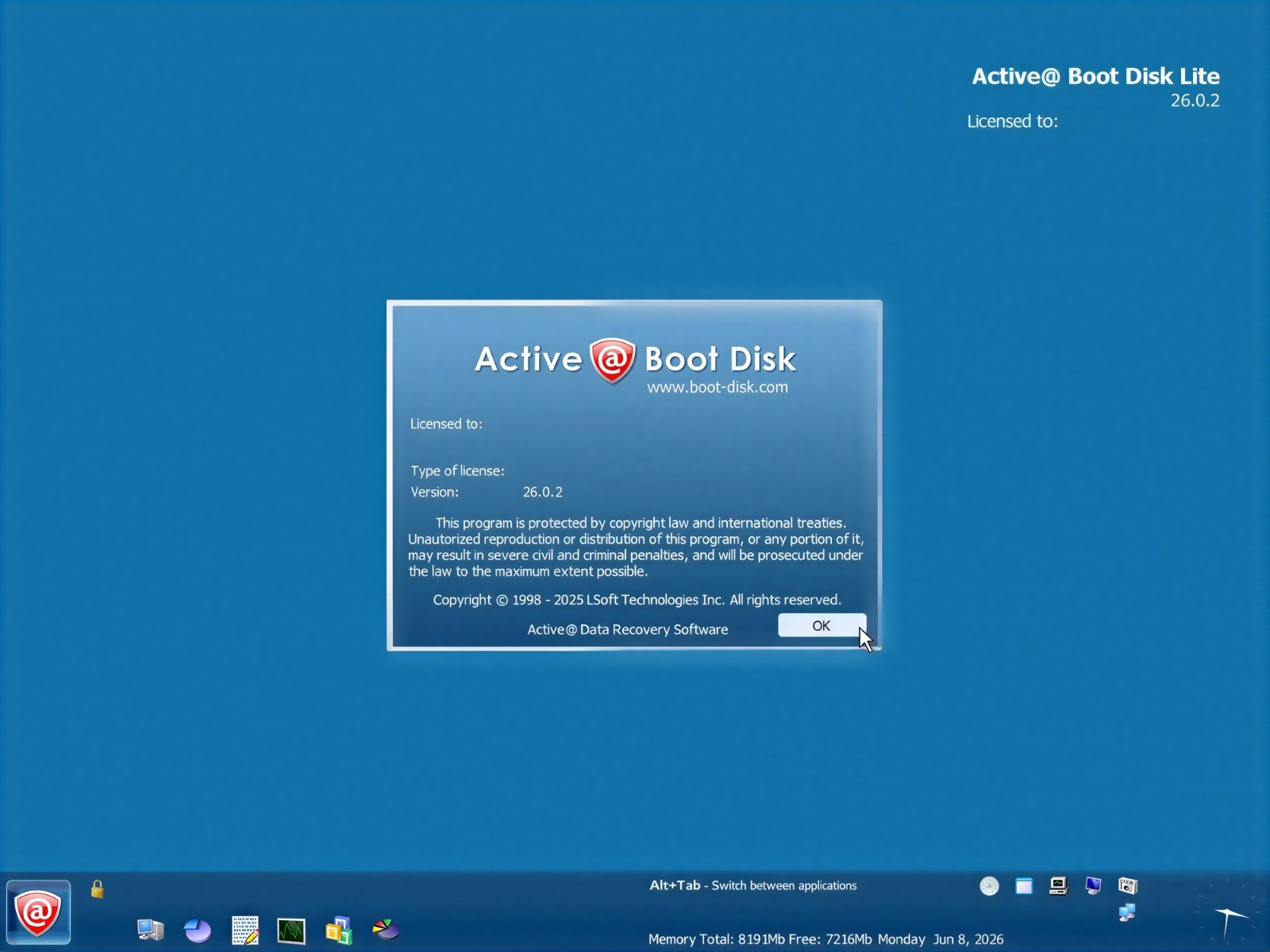Click the date 'Monday Jun 8, 2026'
The width and height of the screenshot is (1270, 952).
[x=941, y=939]
